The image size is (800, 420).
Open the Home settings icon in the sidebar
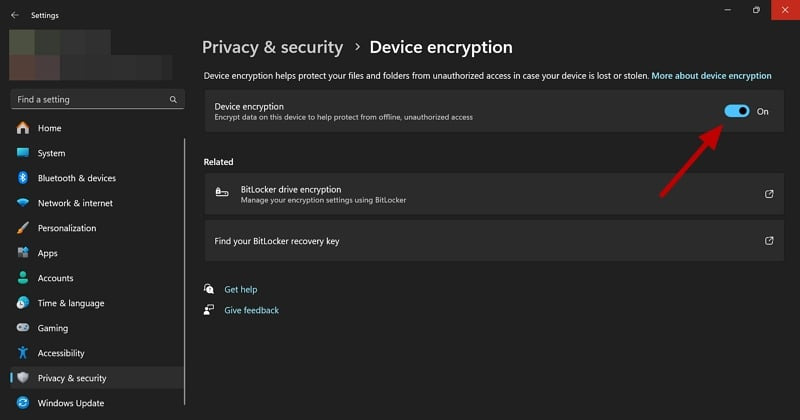[x=23, y=128]
